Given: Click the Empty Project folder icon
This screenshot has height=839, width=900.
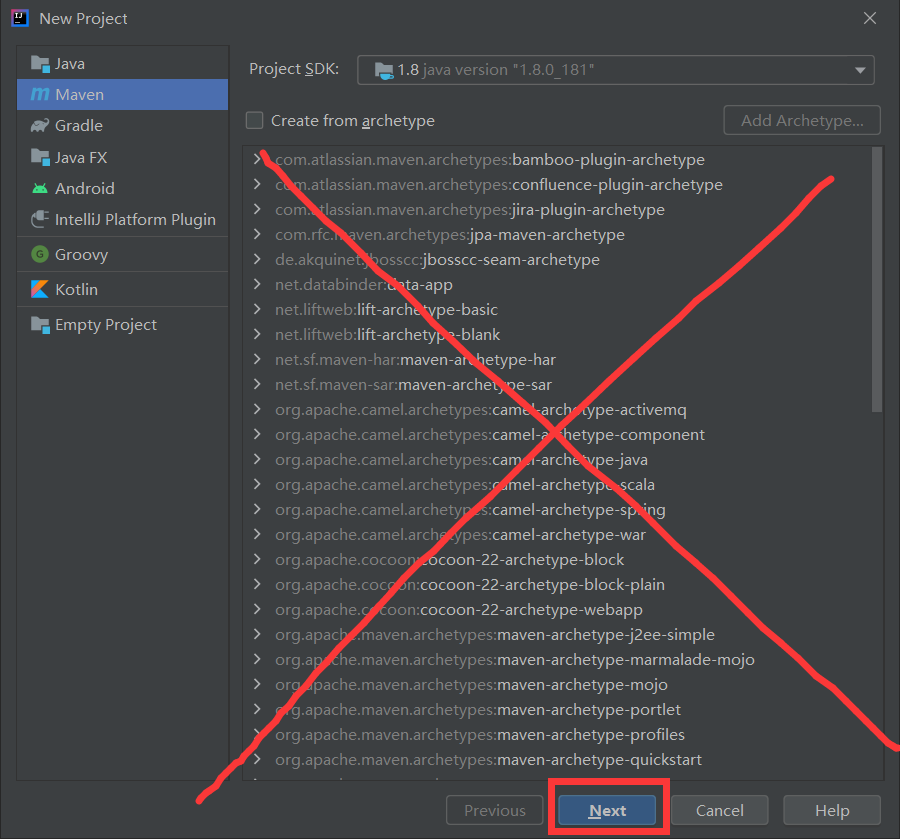Looking at the screenshot, I should coord(40,325).
